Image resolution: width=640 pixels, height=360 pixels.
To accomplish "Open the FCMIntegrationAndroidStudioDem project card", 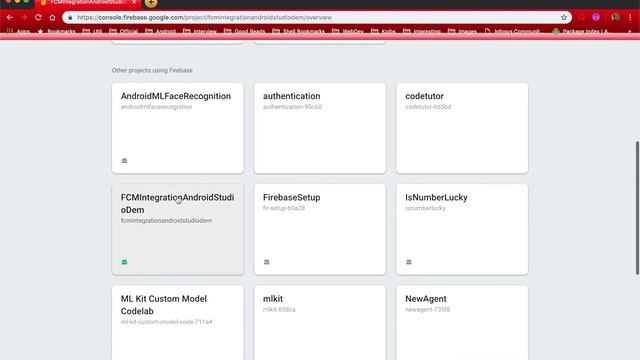I will tap(178, 229).
